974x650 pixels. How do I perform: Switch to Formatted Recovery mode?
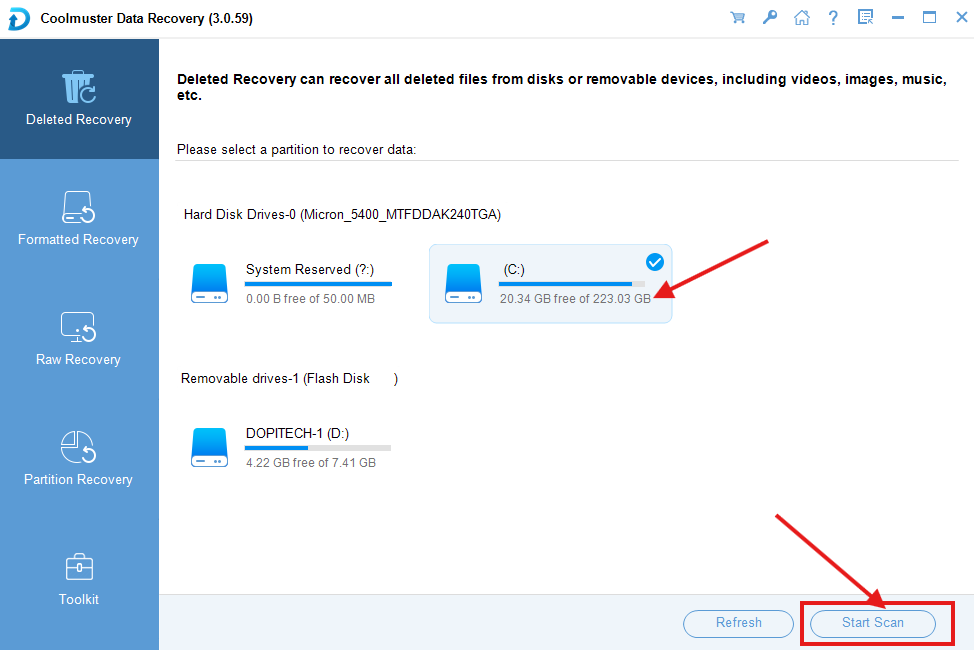(x=79, y=219)
